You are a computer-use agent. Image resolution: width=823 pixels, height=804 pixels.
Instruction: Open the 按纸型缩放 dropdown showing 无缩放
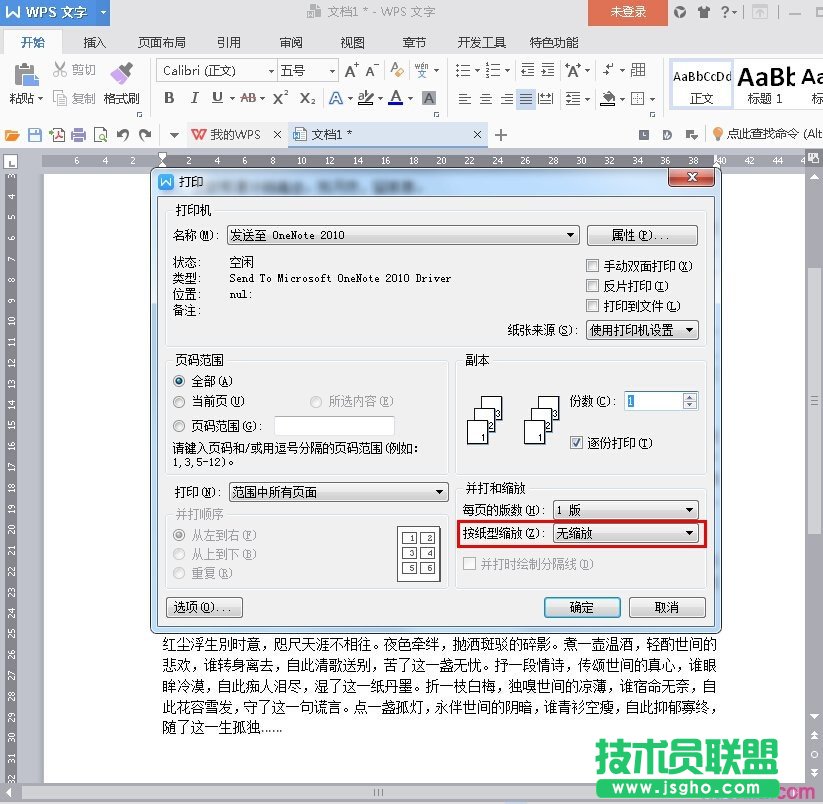point(626,533)
